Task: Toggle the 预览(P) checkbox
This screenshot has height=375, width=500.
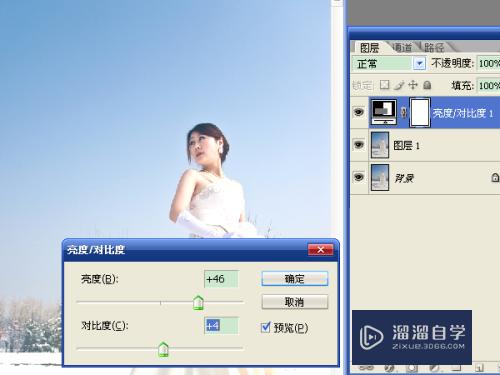Action: coord(266,327)
